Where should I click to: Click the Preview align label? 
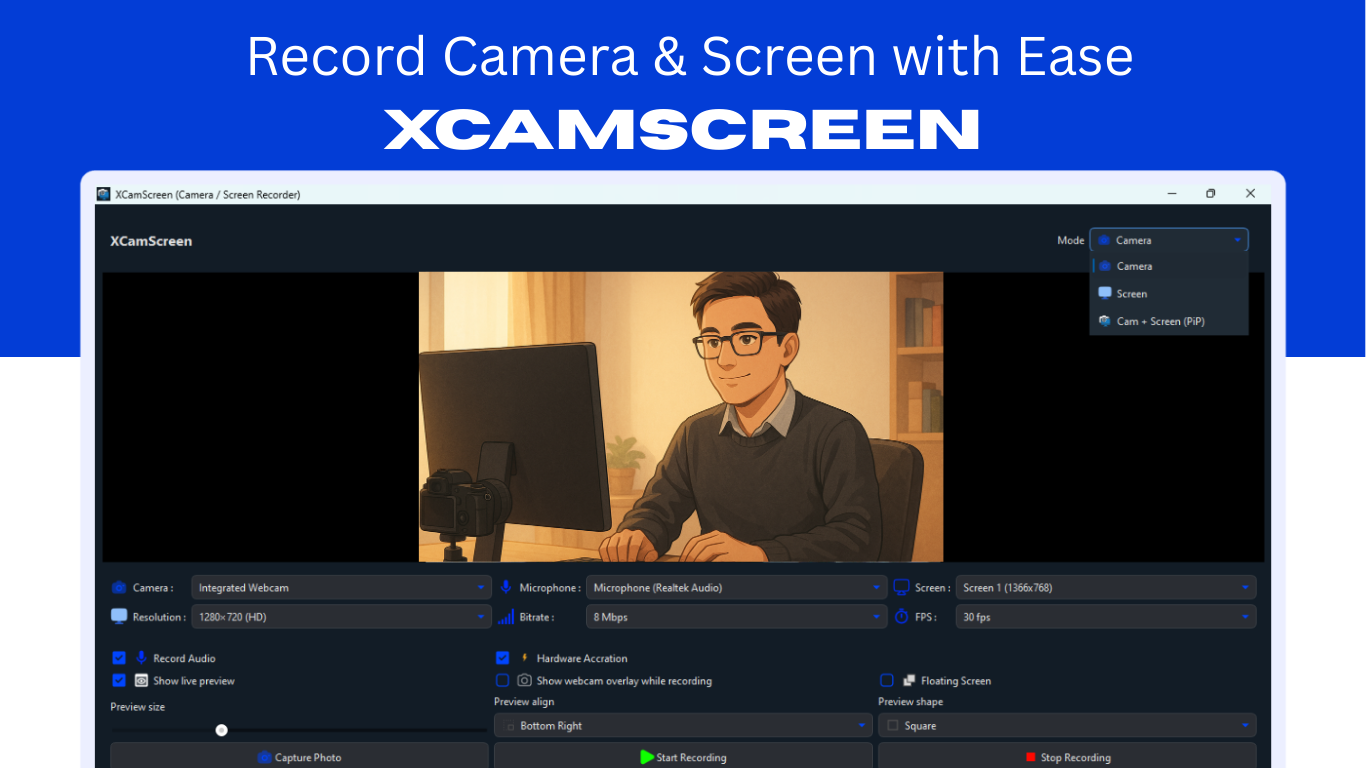point(524,702)
